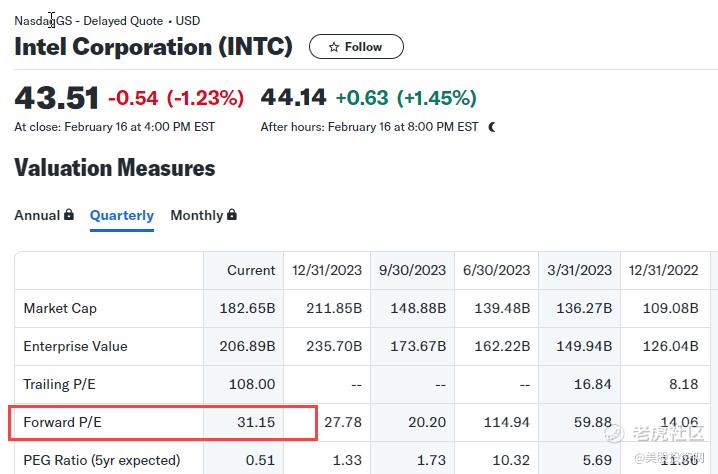Click the star icon in the Follow button
The height and width of the screenshot is (474, 718).
(334, 47)
